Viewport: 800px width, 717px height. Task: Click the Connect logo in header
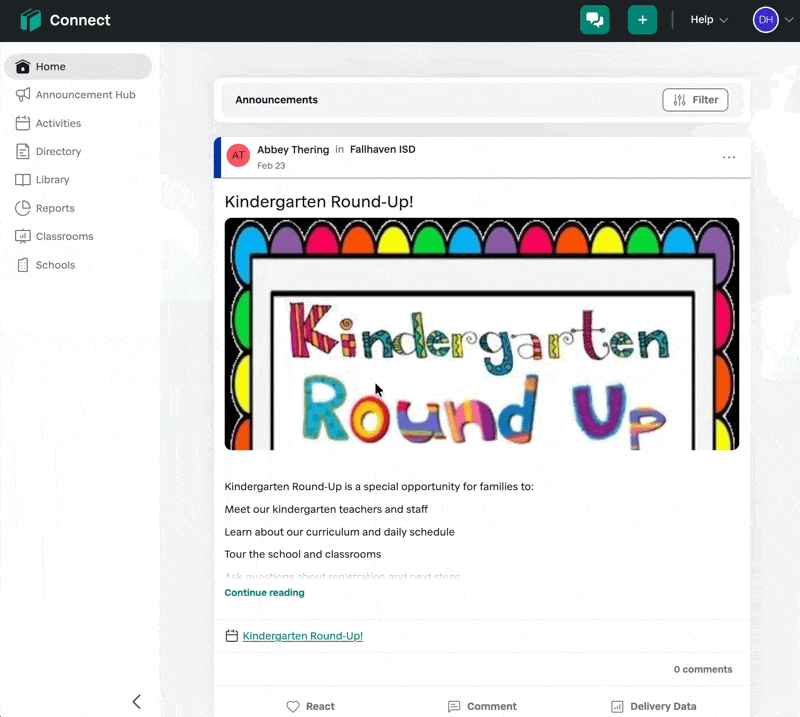(x=32, y=20)
